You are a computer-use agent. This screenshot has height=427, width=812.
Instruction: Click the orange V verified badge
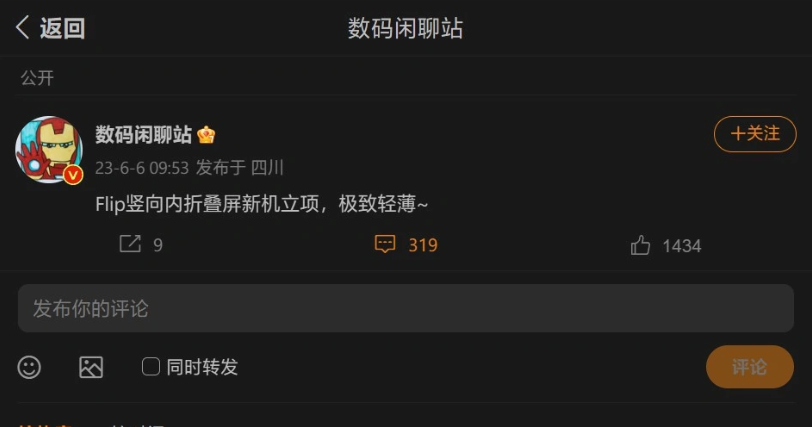click(73, 175)
